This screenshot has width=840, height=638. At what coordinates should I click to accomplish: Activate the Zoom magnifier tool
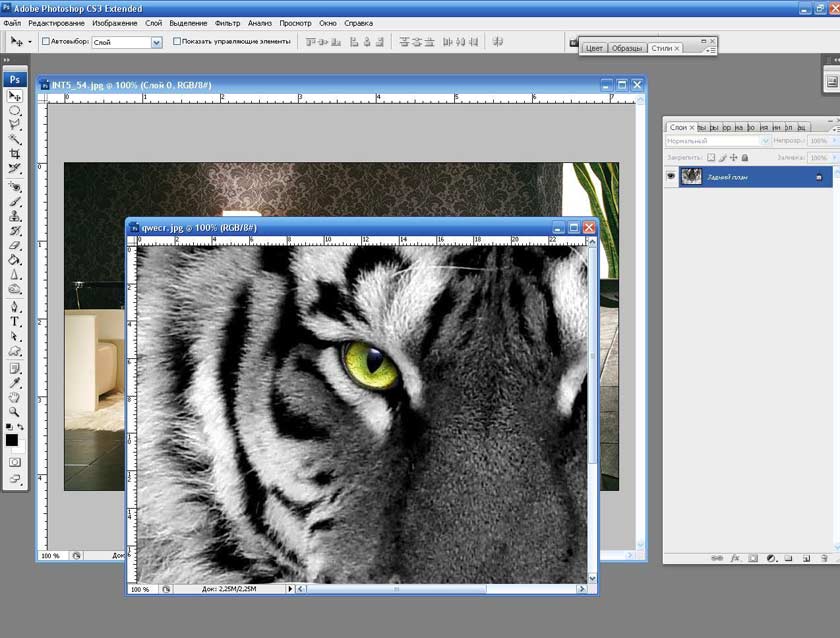click(15, 411)
